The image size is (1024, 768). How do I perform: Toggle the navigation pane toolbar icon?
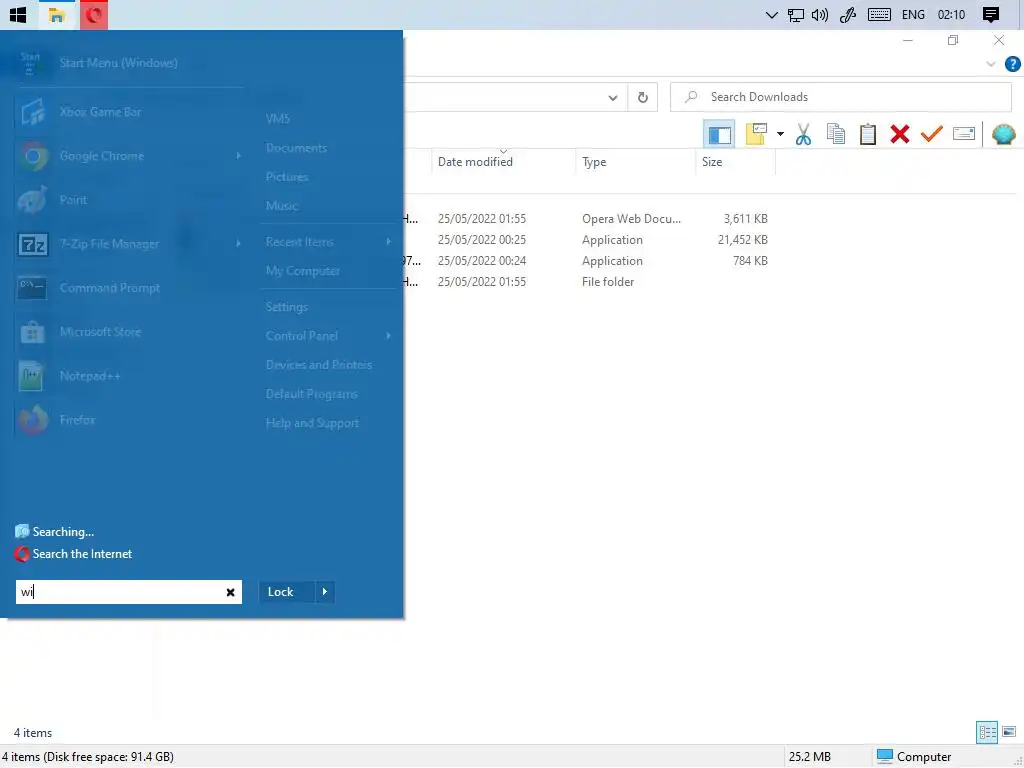click(719, 135)
